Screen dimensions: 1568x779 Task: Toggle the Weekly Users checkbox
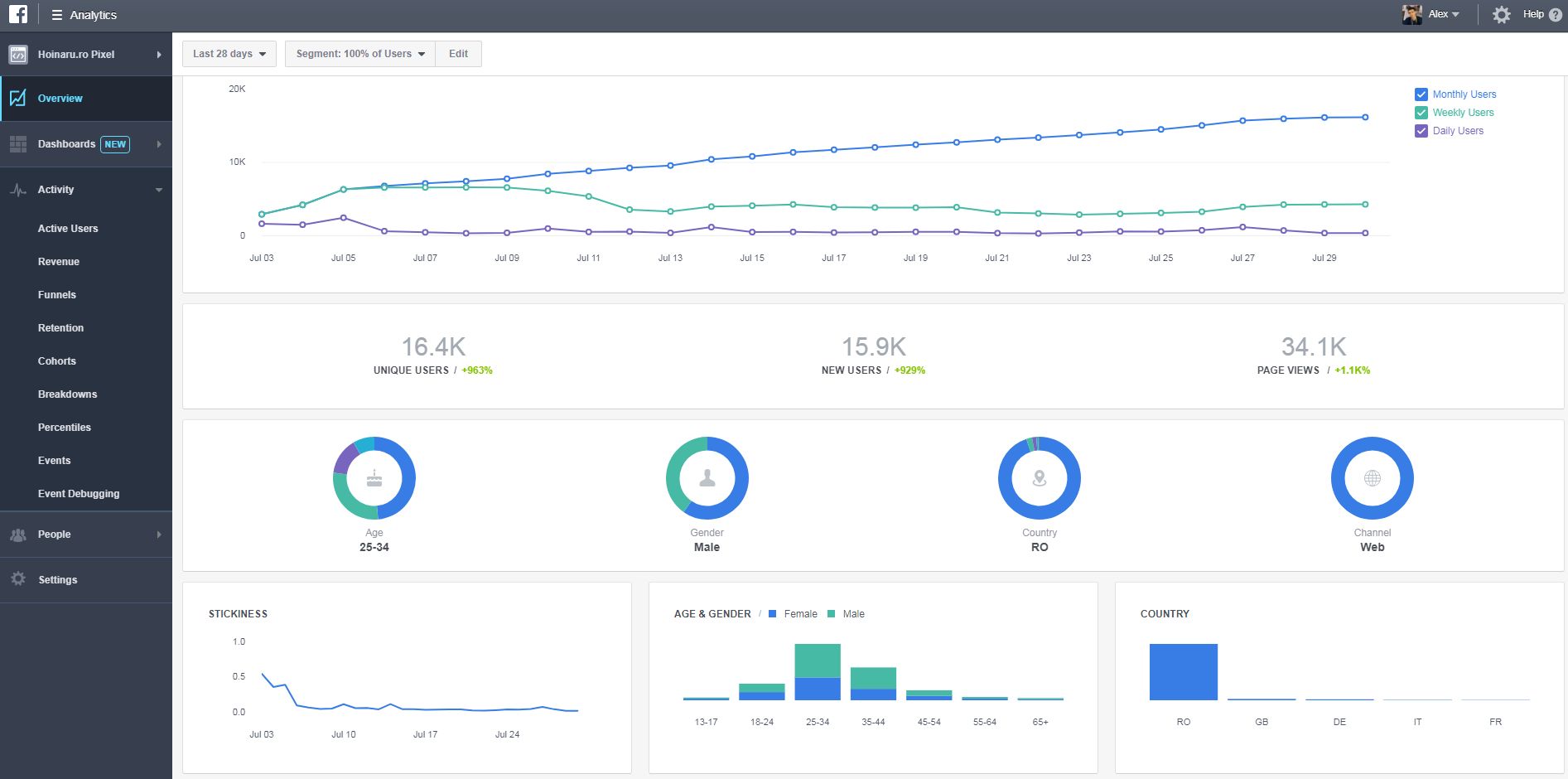1421,113
